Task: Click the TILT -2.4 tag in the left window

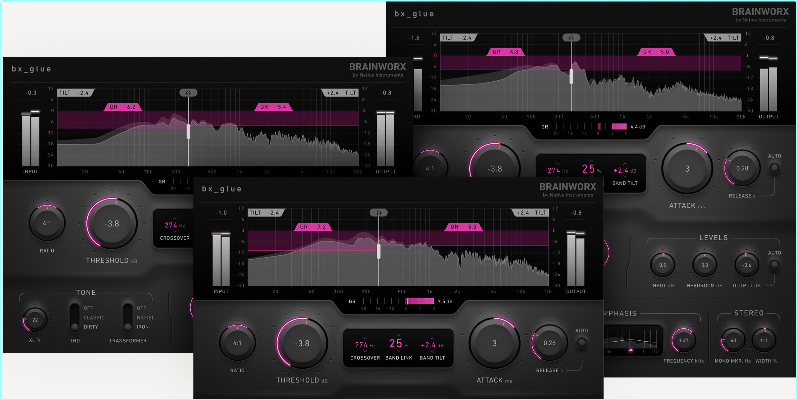Action: [x=76, y=93]
